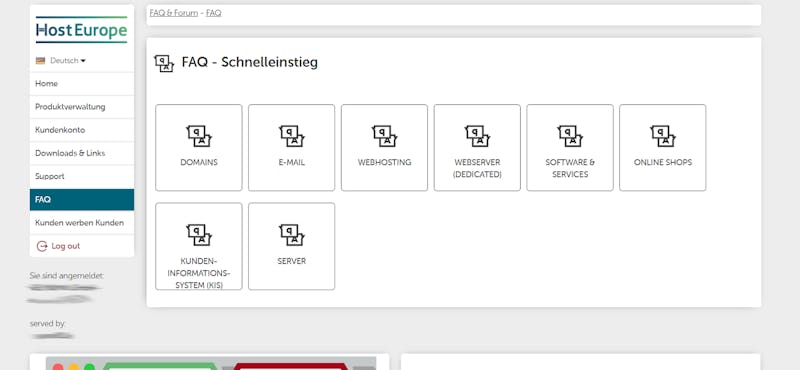This screenshot has width=800, height=370.
Task: Open the E-MAIL FAQ tile icon
Action: point(291,136)
